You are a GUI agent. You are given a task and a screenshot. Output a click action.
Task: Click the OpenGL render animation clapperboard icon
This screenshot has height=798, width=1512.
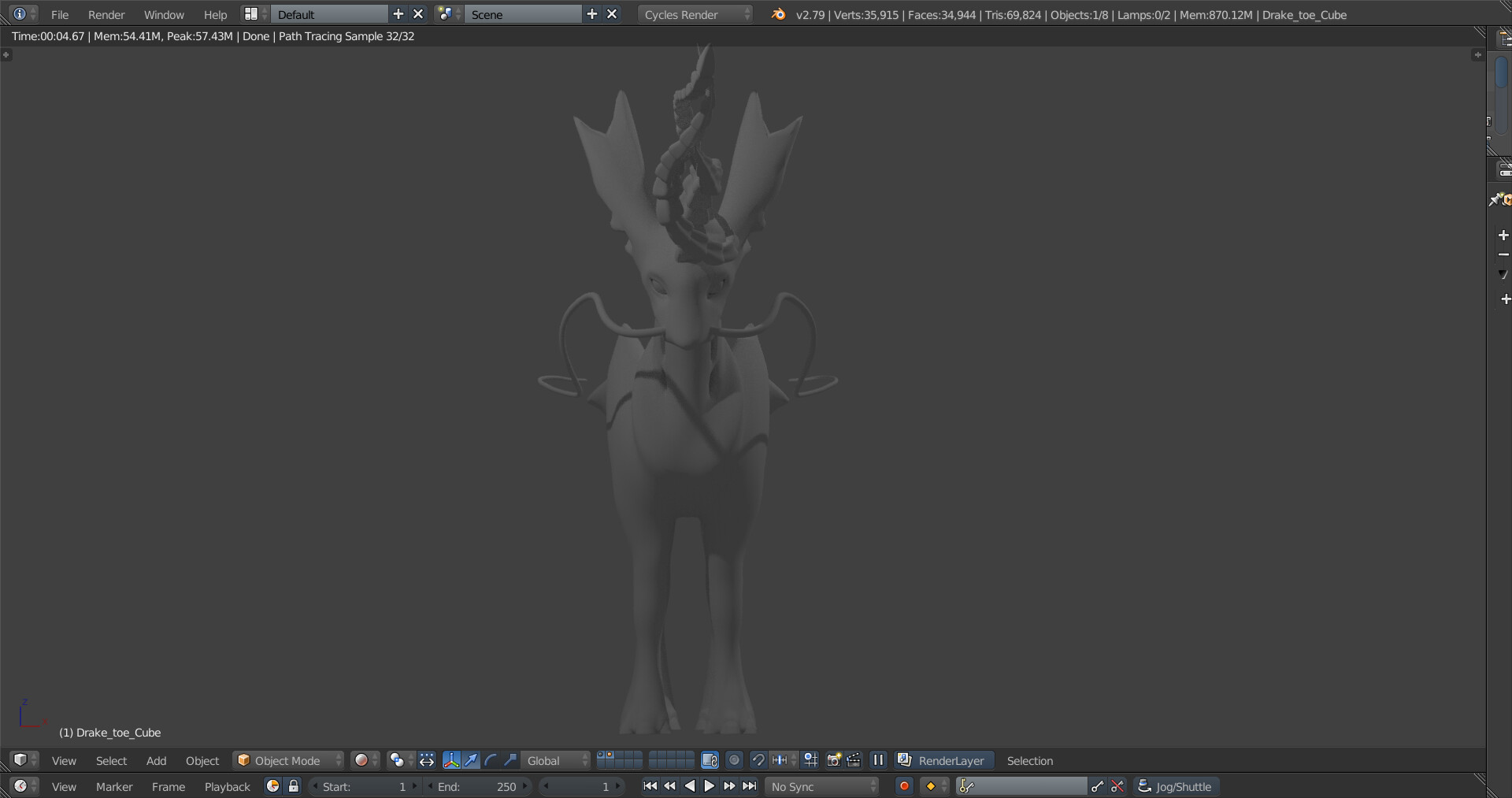[x=854, y=760]
